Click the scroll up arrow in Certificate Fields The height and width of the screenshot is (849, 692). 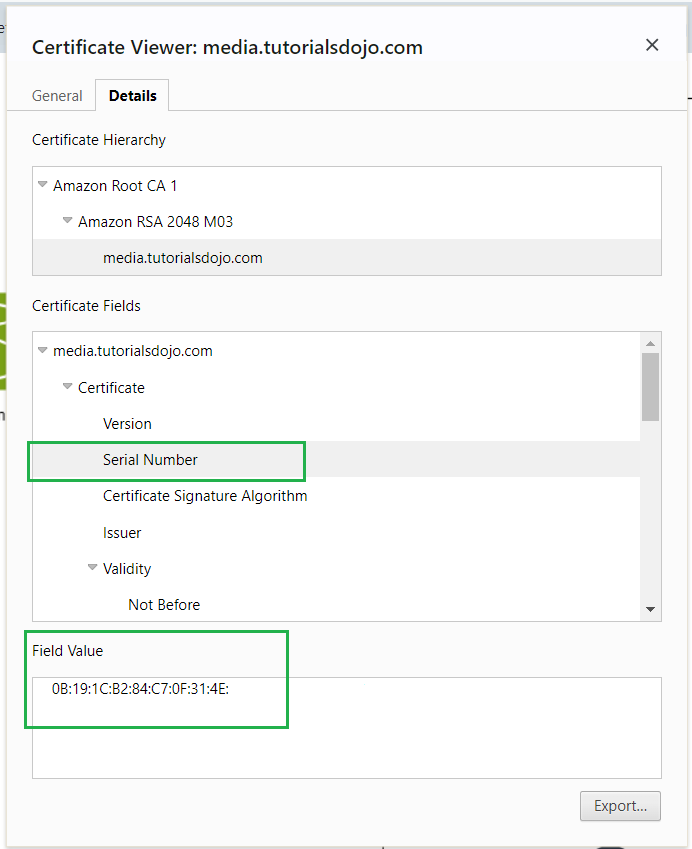650,343
